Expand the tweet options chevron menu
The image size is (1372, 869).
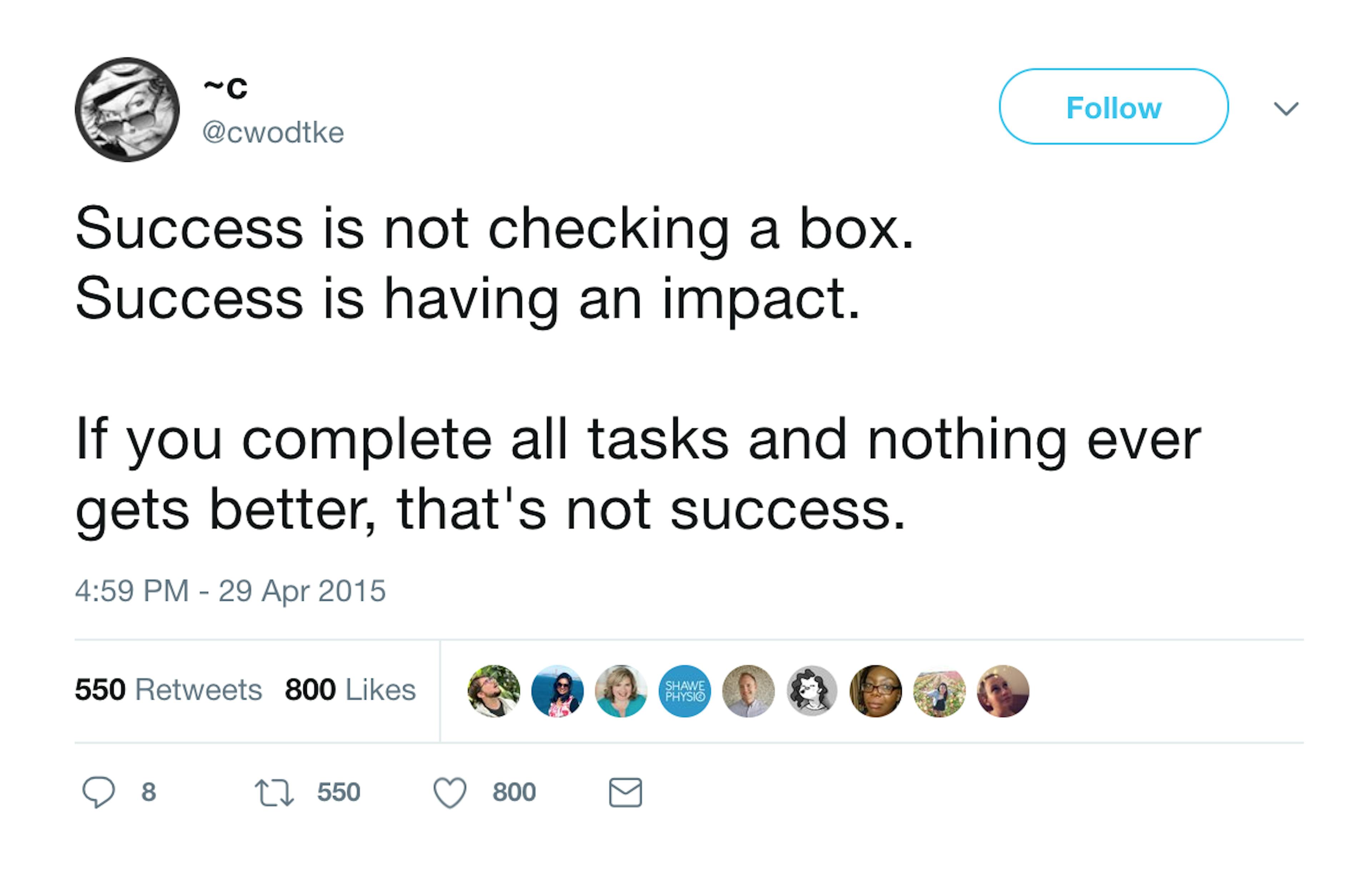pyautogui.click(x=1286, y=108)
